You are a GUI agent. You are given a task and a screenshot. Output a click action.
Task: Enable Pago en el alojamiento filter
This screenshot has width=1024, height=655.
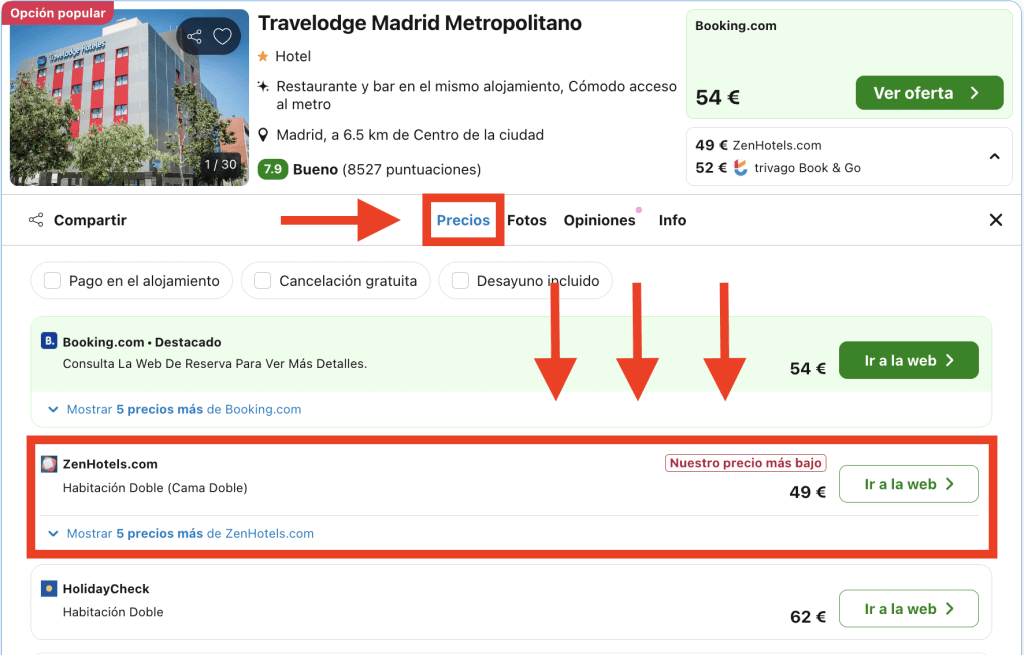pyautogui.click(x=53, y=281)
